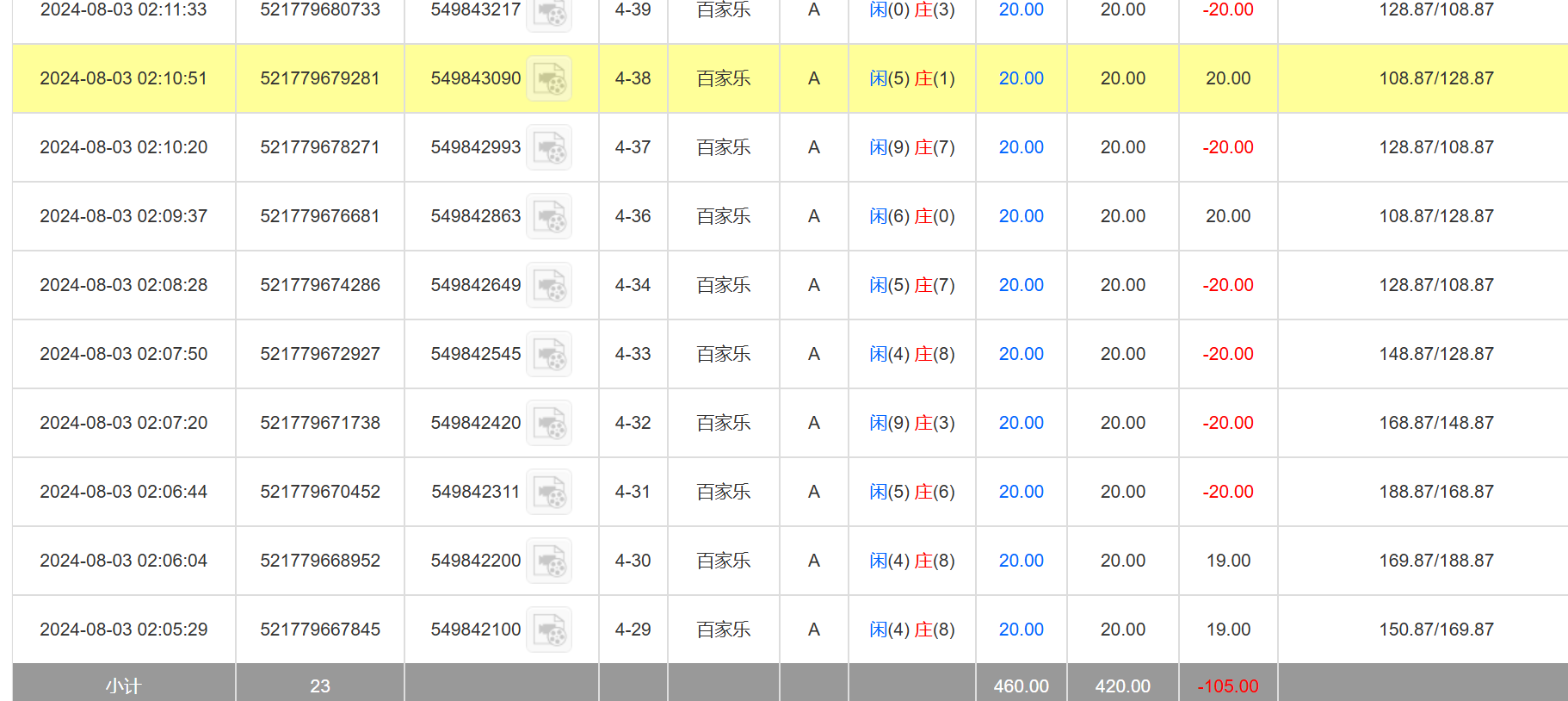Viewport: 1568px width, 701px height.
Task: Click replay icon beside 549842993
Action: point(549,148)
